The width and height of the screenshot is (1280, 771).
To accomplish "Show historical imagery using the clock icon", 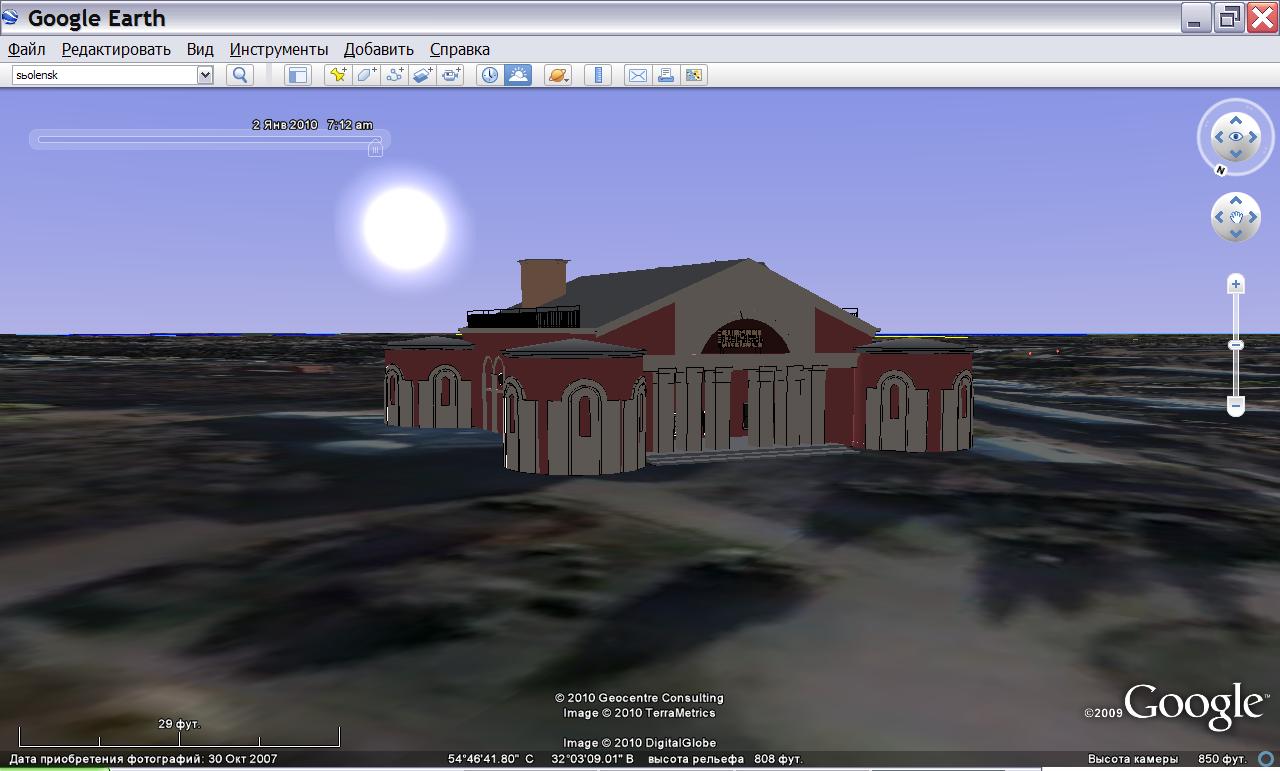I will pos(489,75).
